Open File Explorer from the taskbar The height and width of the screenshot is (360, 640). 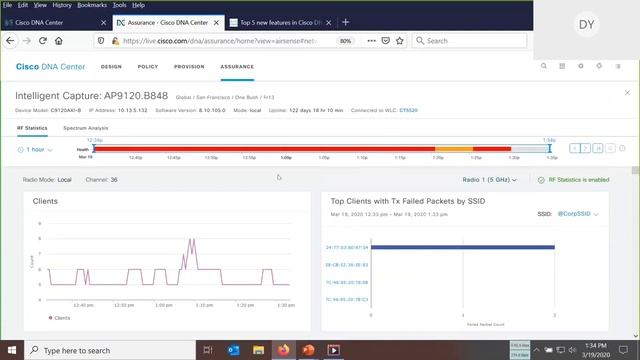pyautogui.click(x=258, y=350)
